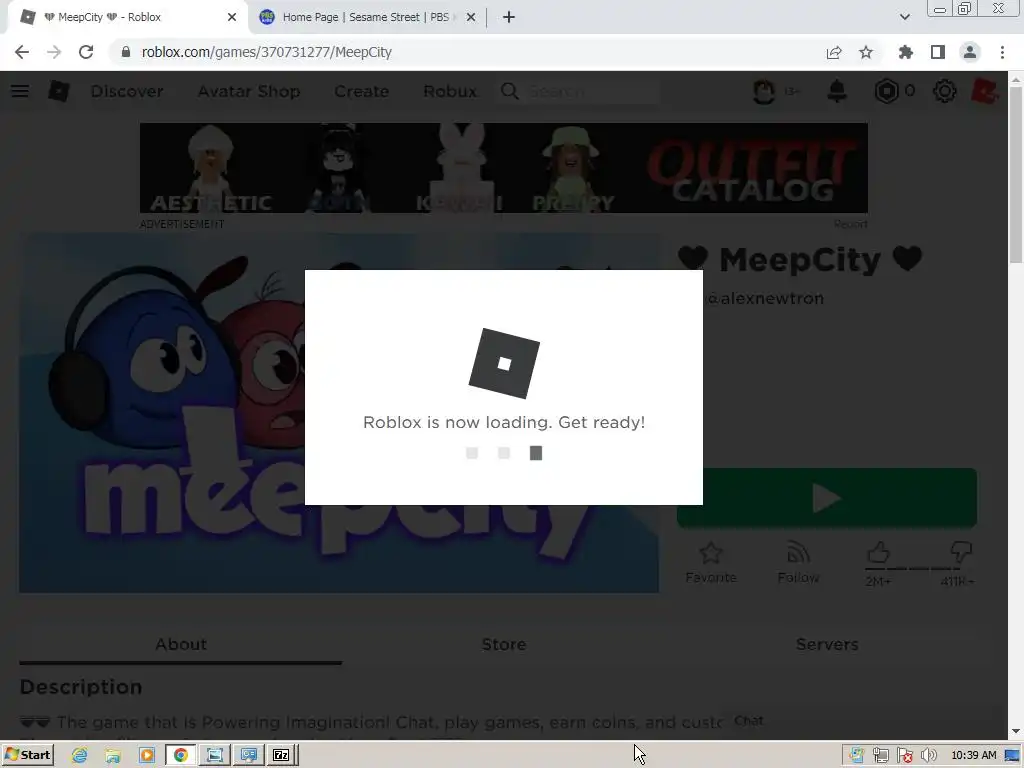The width and height of the screenshot is (1024, 768).
Task: Open the Robux page from Roblox nav
Action: (x=450, y=91)
